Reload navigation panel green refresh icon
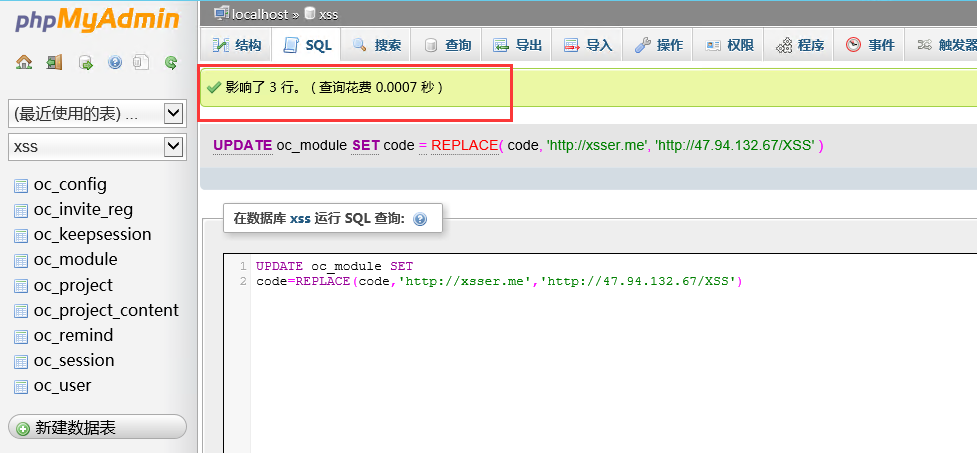Screen dimensions: 977x453 (171, 62)
